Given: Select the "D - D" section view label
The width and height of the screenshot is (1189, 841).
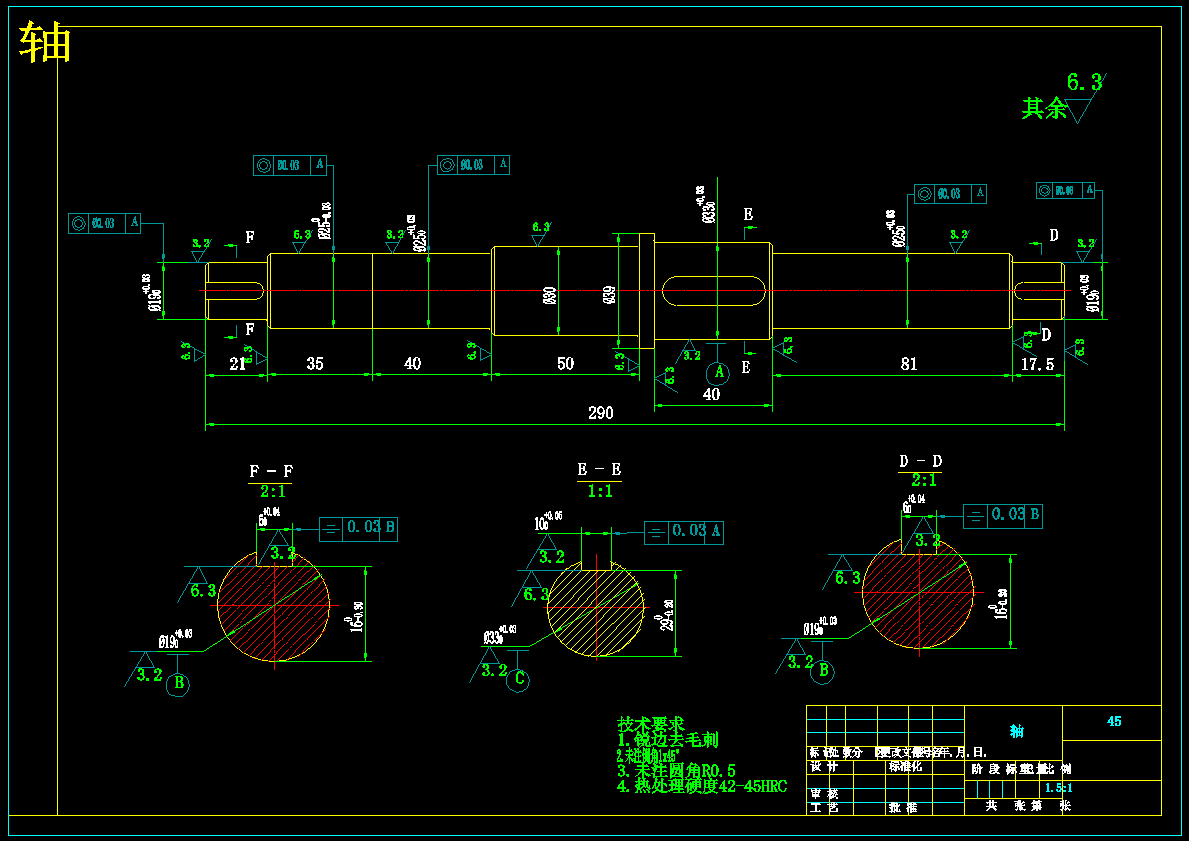Looking at the screenshot, I should (920, 461).
